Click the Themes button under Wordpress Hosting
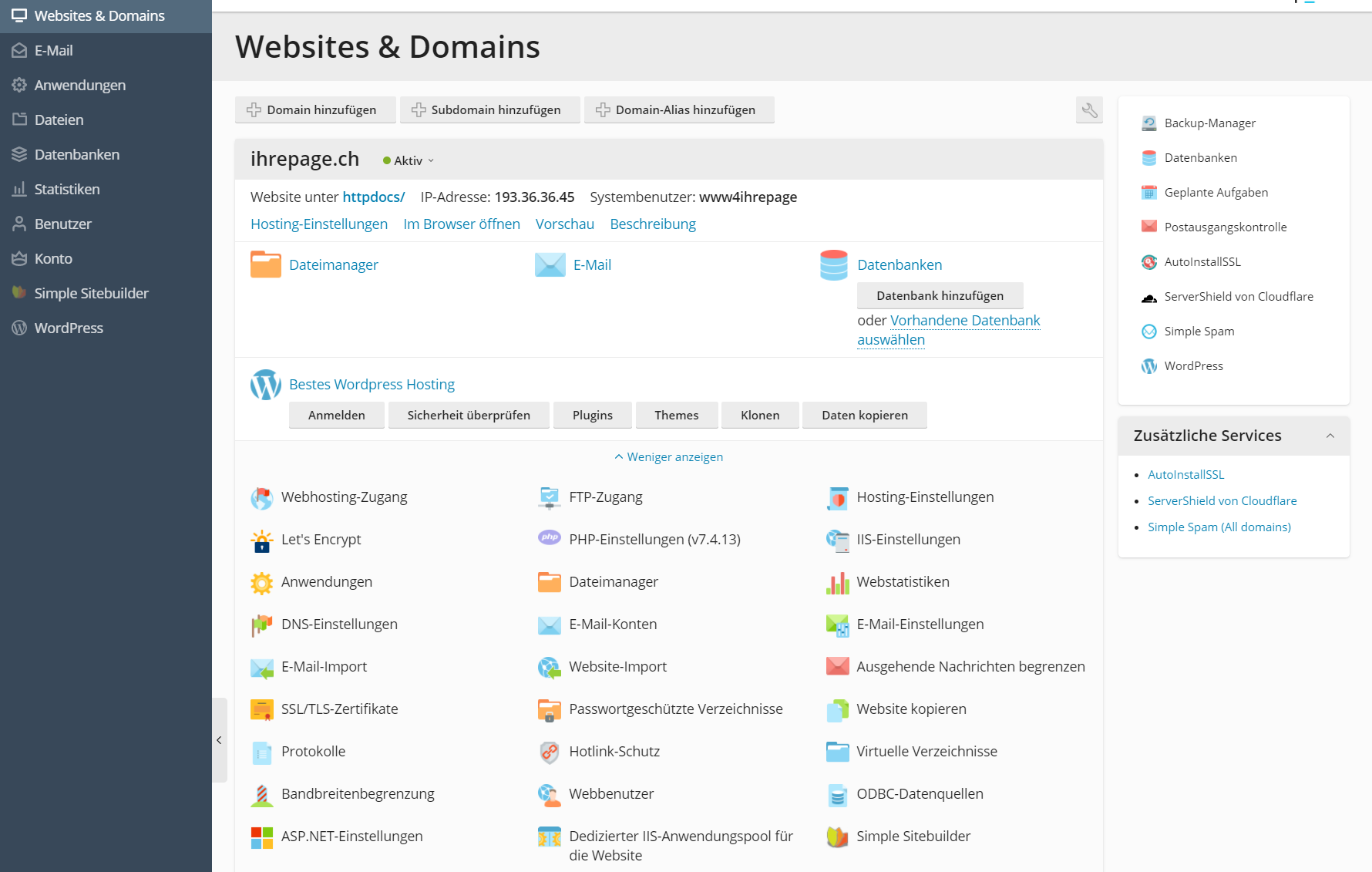This screenshot has height=872, width=1372. [x=676, y=415]
